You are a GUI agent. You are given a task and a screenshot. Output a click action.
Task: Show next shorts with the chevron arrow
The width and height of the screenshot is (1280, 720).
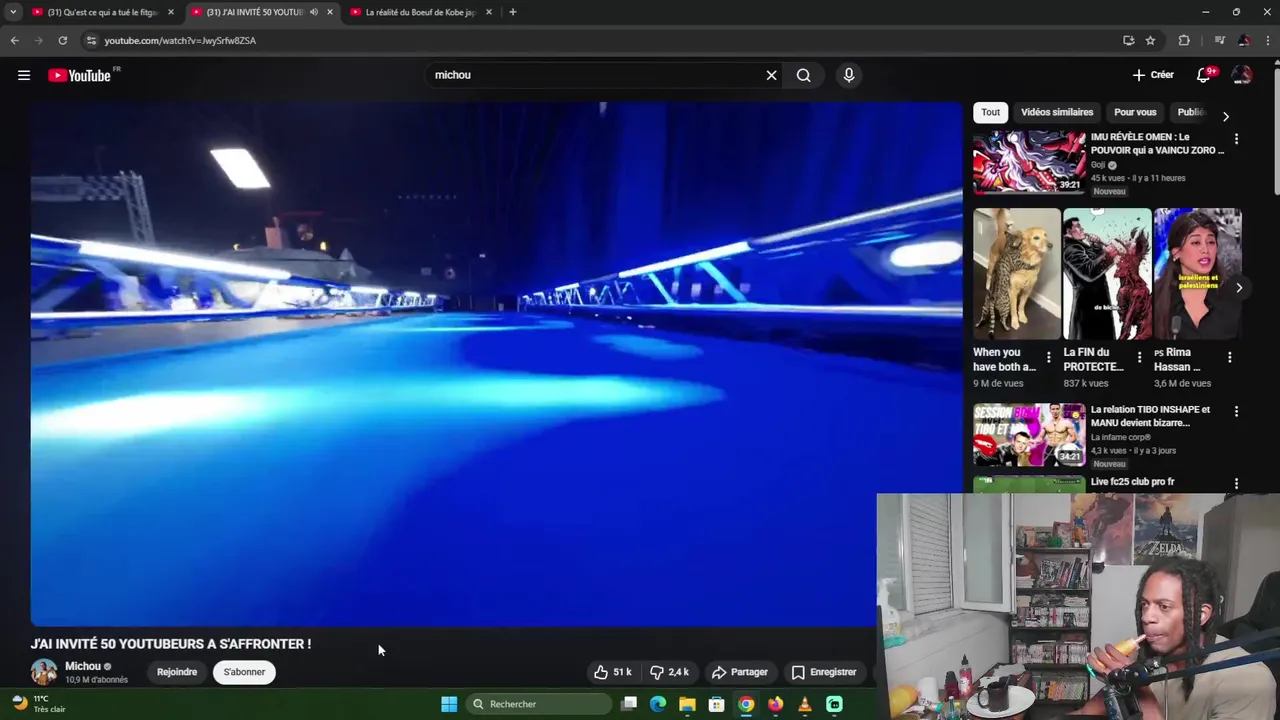click(x=1238, y=288)
